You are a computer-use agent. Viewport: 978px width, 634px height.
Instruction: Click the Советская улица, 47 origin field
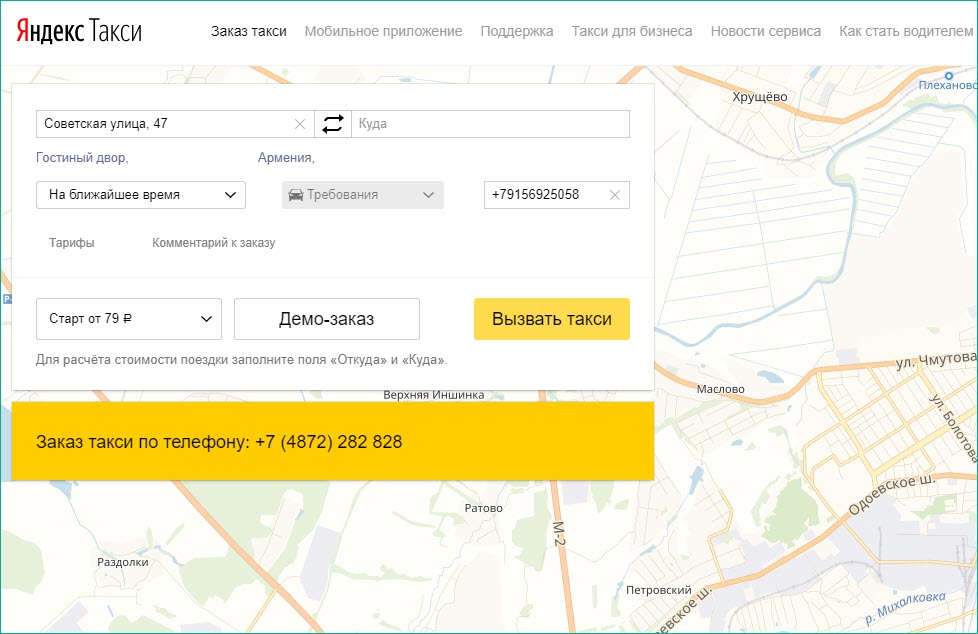pos(175,124)
